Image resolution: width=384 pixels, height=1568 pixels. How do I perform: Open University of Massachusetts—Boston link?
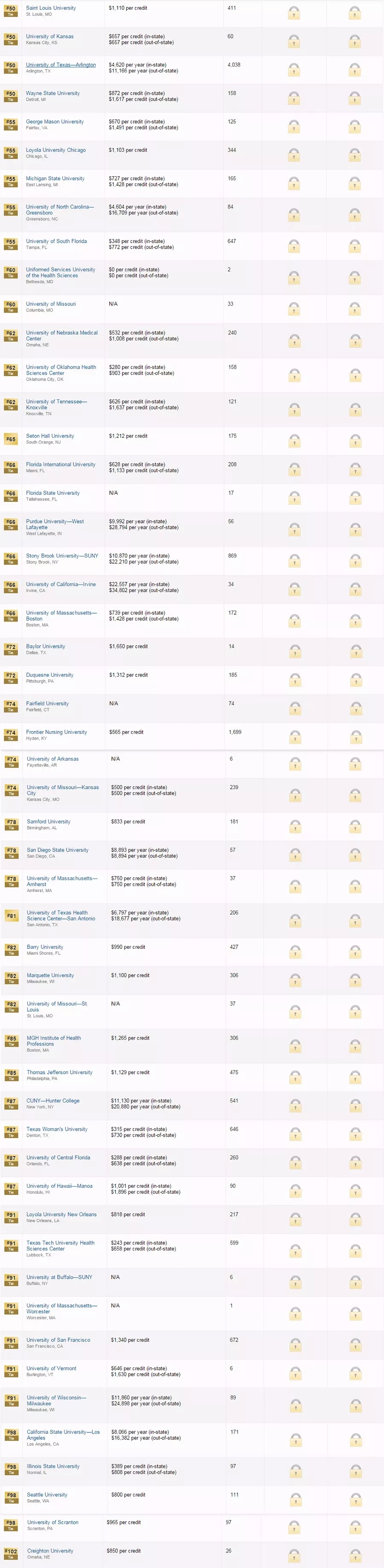pos(61,615)
